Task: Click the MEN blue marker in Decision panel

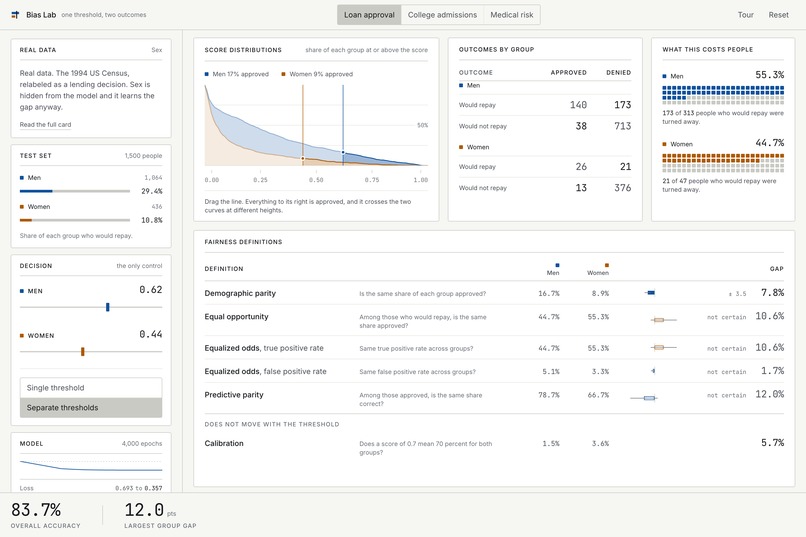Action: pos(22,291)
